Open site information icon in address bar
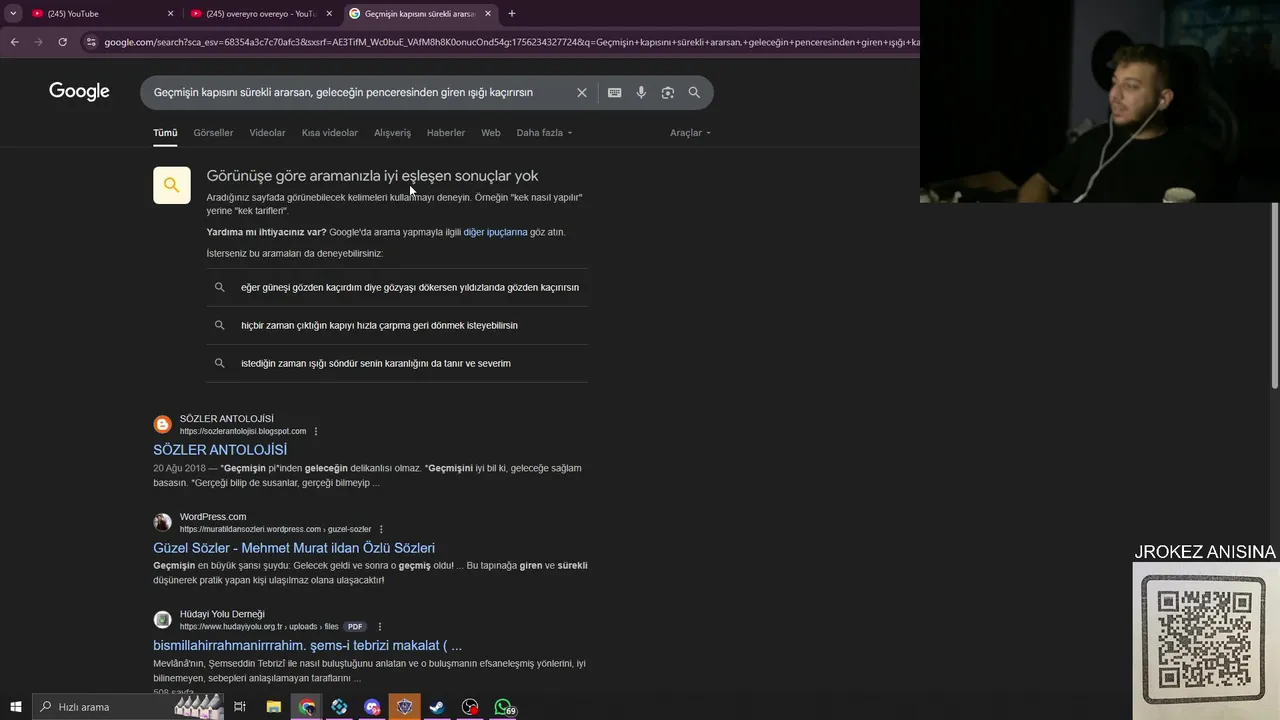The width and height of the screenshot is (1280, 720). click(91, 42)
